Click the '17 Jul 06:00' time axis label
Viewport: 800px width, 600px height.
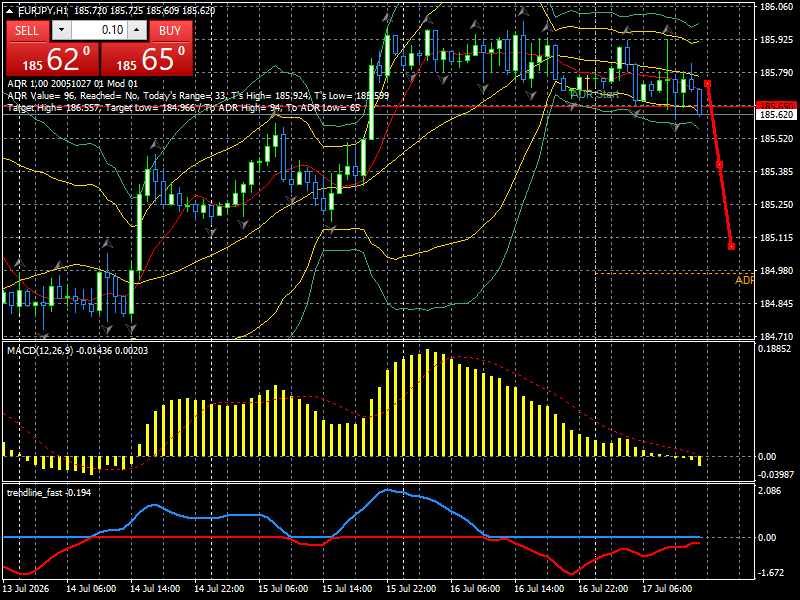point(667,588)
